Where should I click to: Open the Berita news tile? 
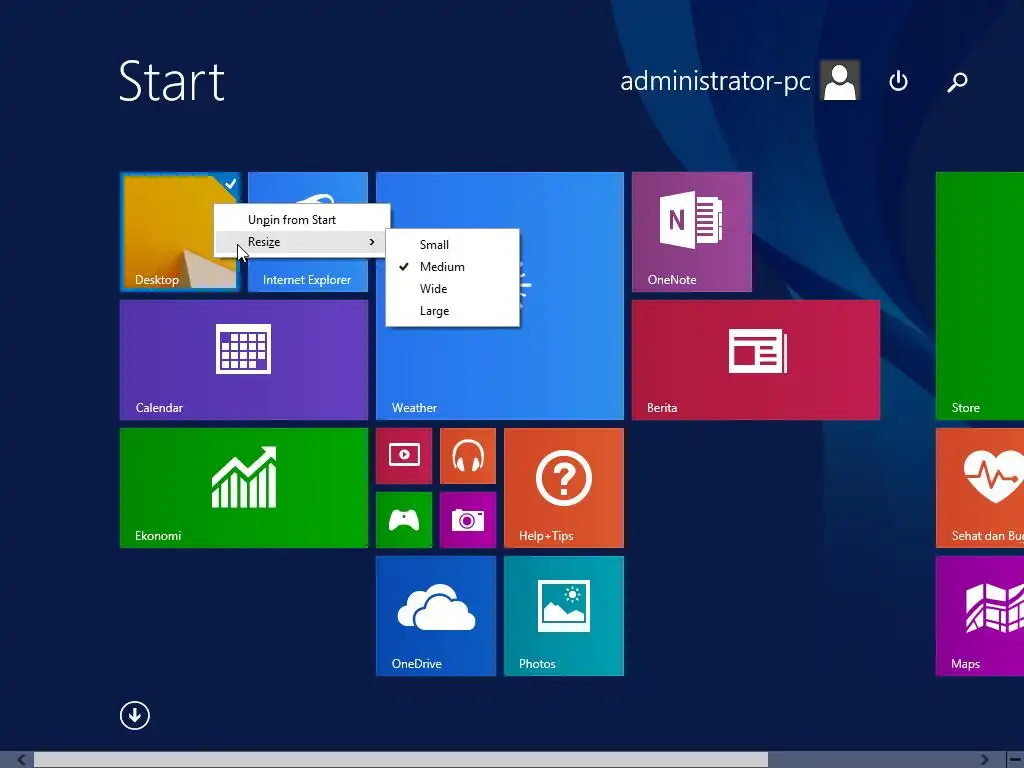(756, 360)
